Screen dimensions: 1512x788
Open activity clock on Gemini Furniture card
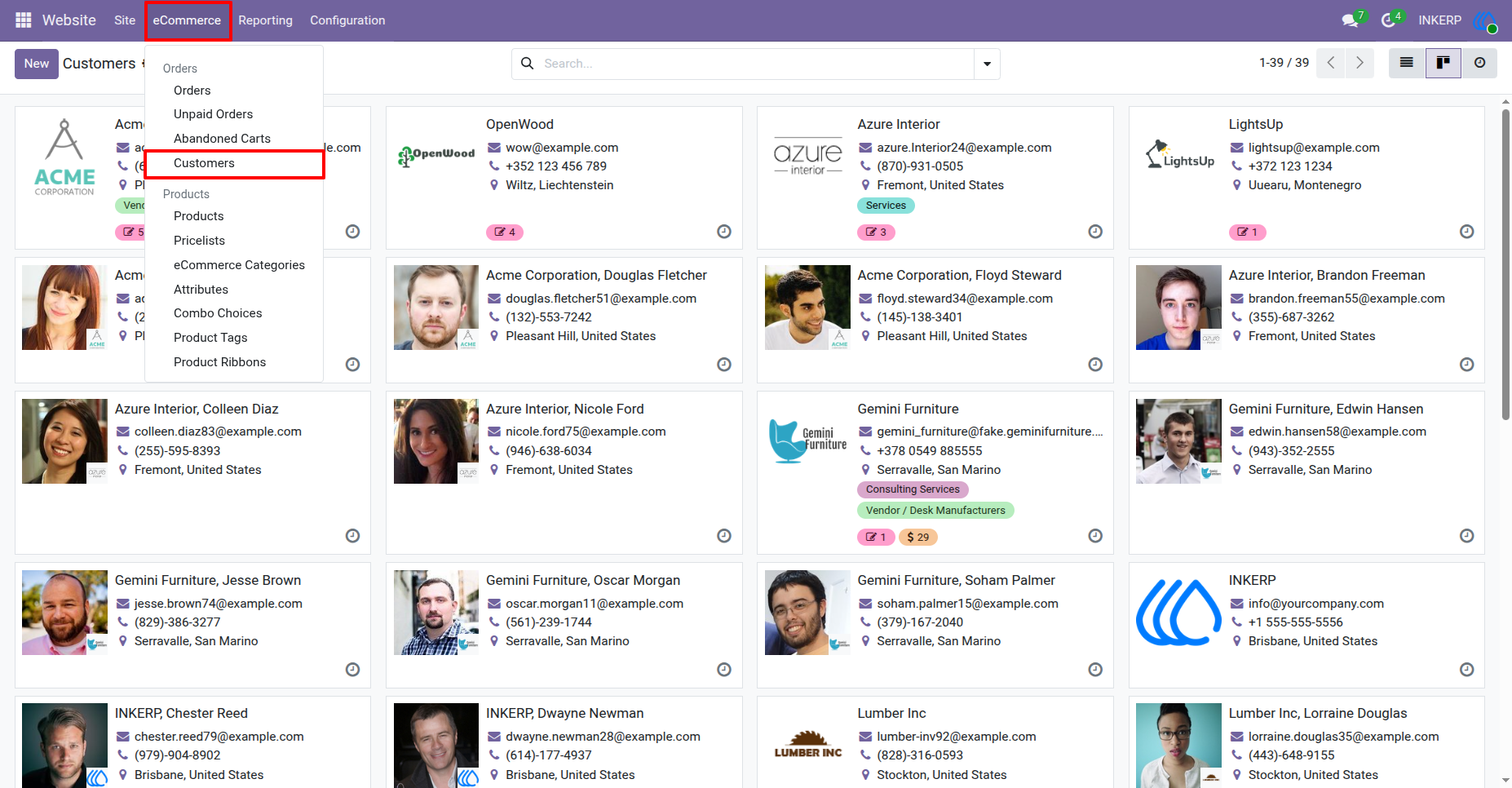pyautogui.click(x=1095, y=536)
